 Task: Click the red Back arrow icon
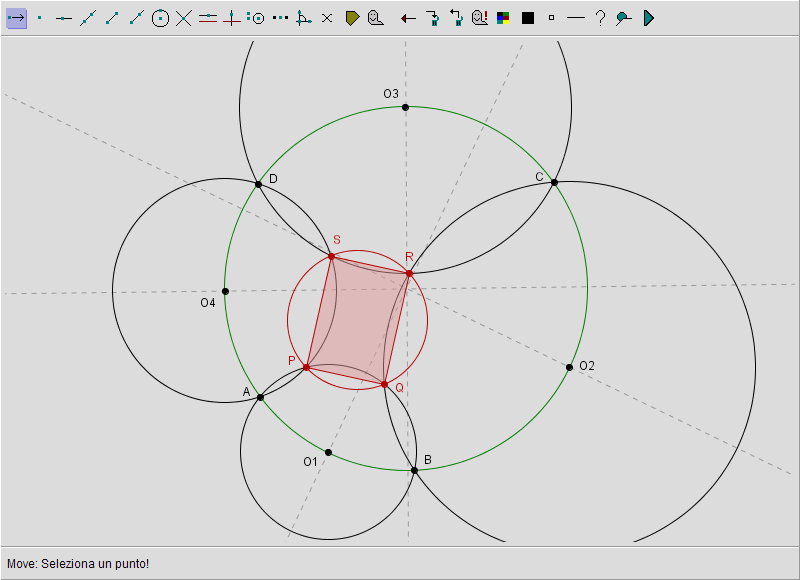coord(408,19)
